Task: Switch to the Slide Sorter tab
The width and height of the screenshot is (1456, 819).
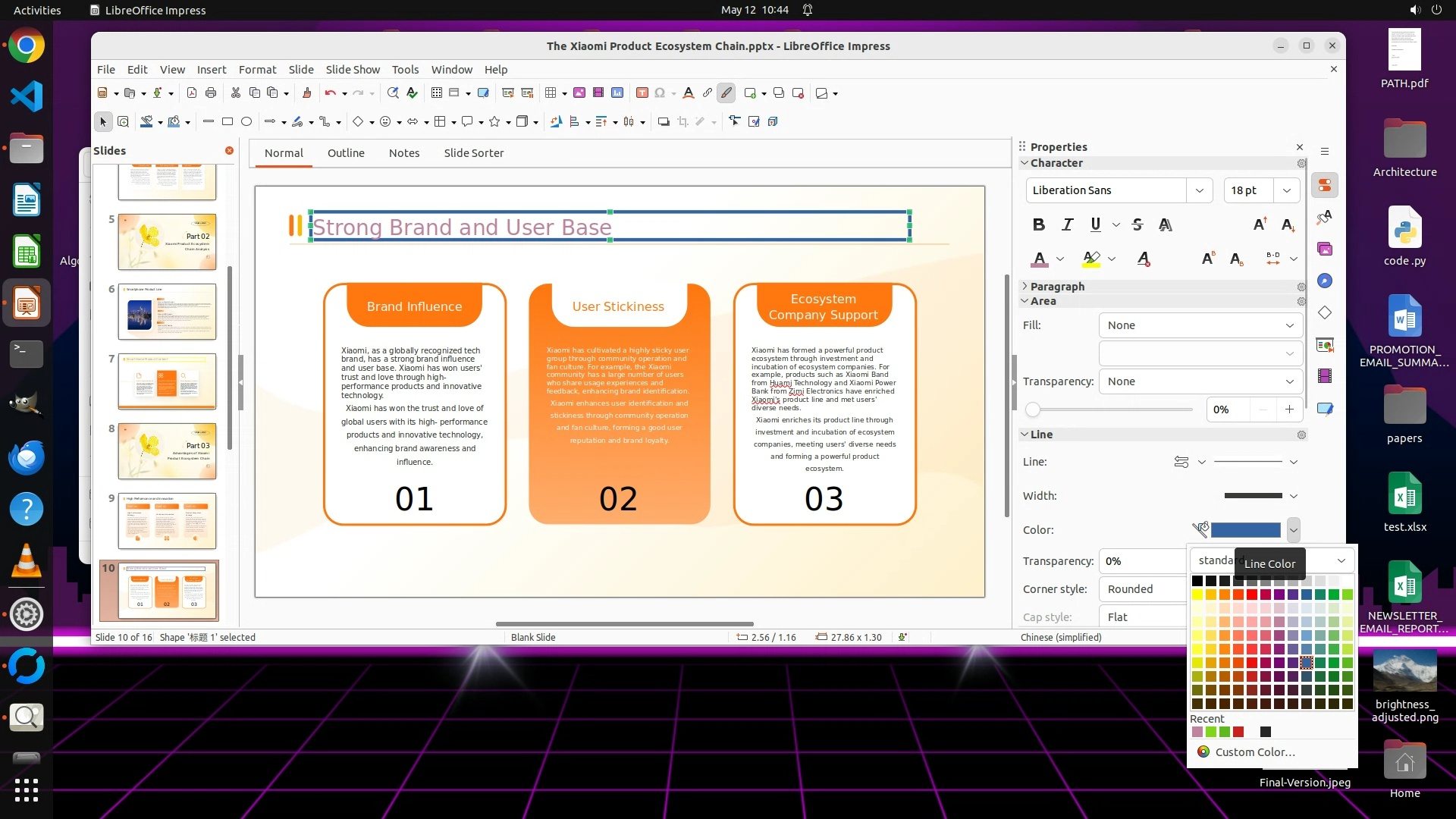Action: [473, 153]
